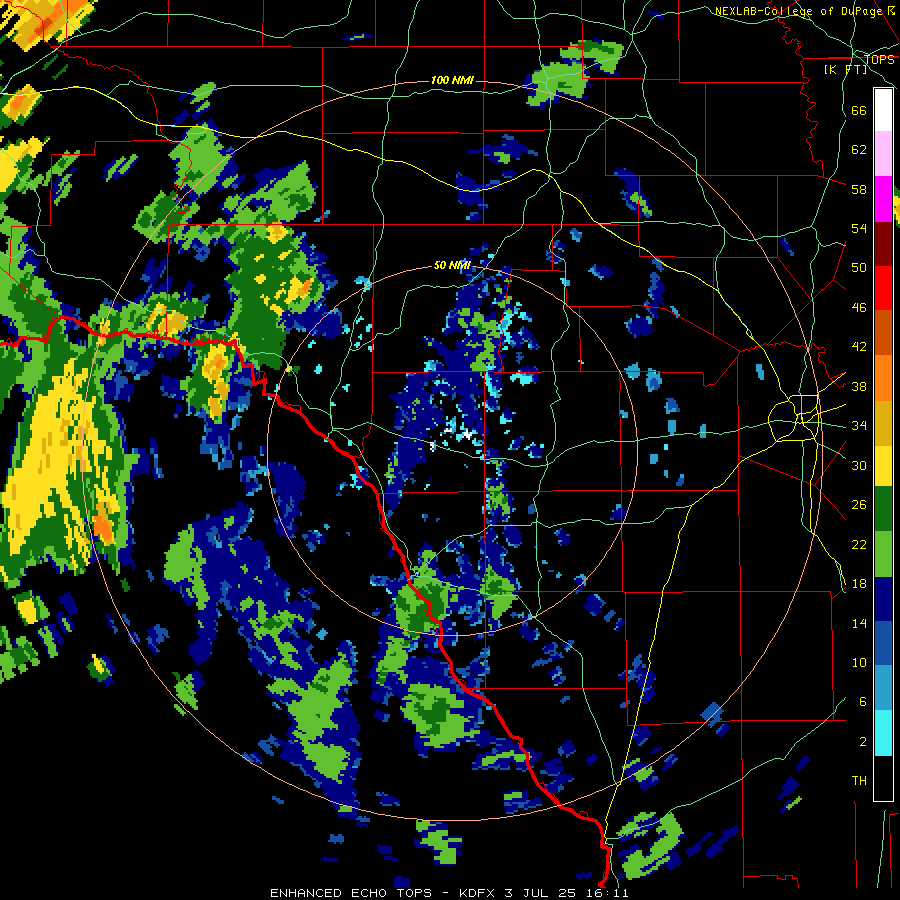Viewport: 900px width, 900px height.
Task: Click the dark green legend swatch
Action: pyautogui.click(x=883, y=509)
